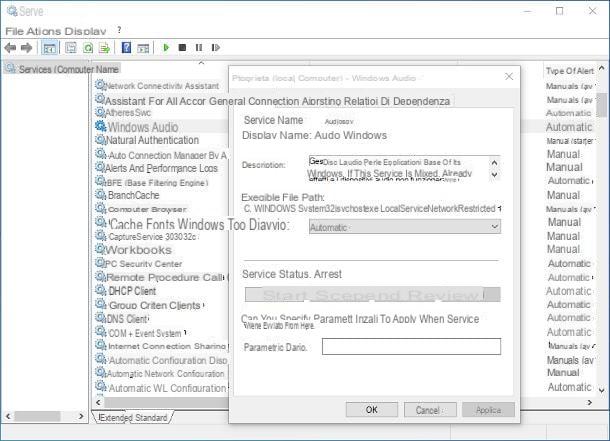The height and width of the screenshot is (441, 610).
Task: Click the gear icon beside AtheresSwc
Action: (x=100, y=112)
